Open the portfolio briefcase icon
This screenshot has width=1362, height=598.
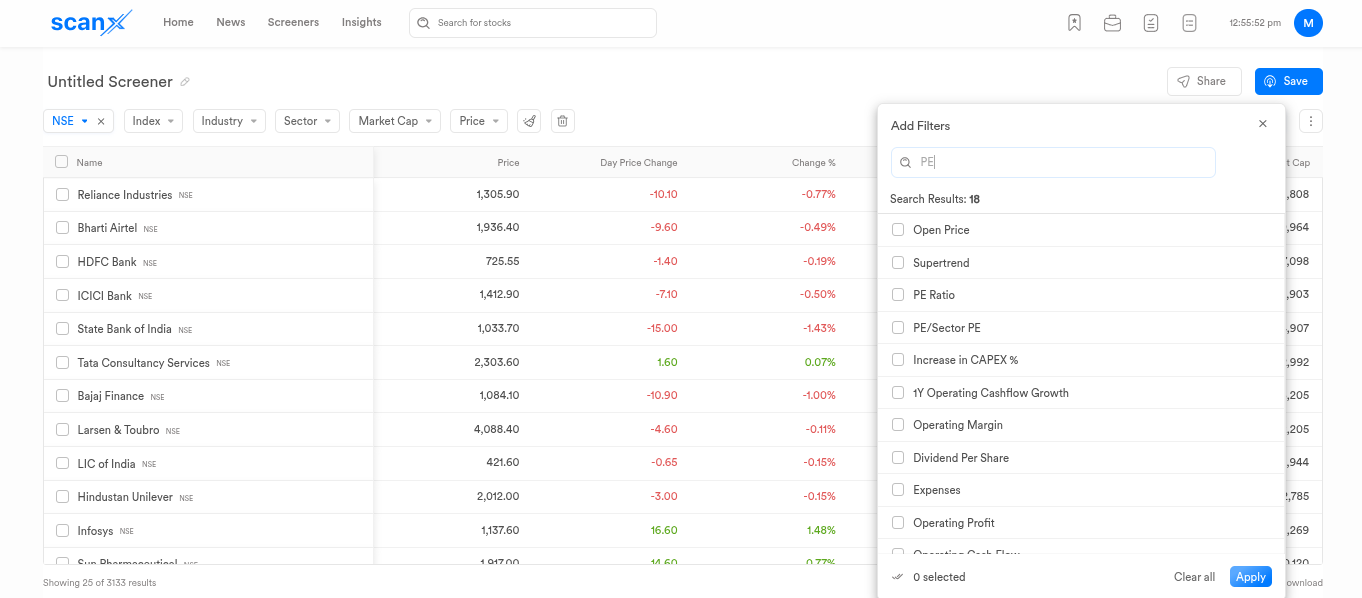click(1112, 23)
